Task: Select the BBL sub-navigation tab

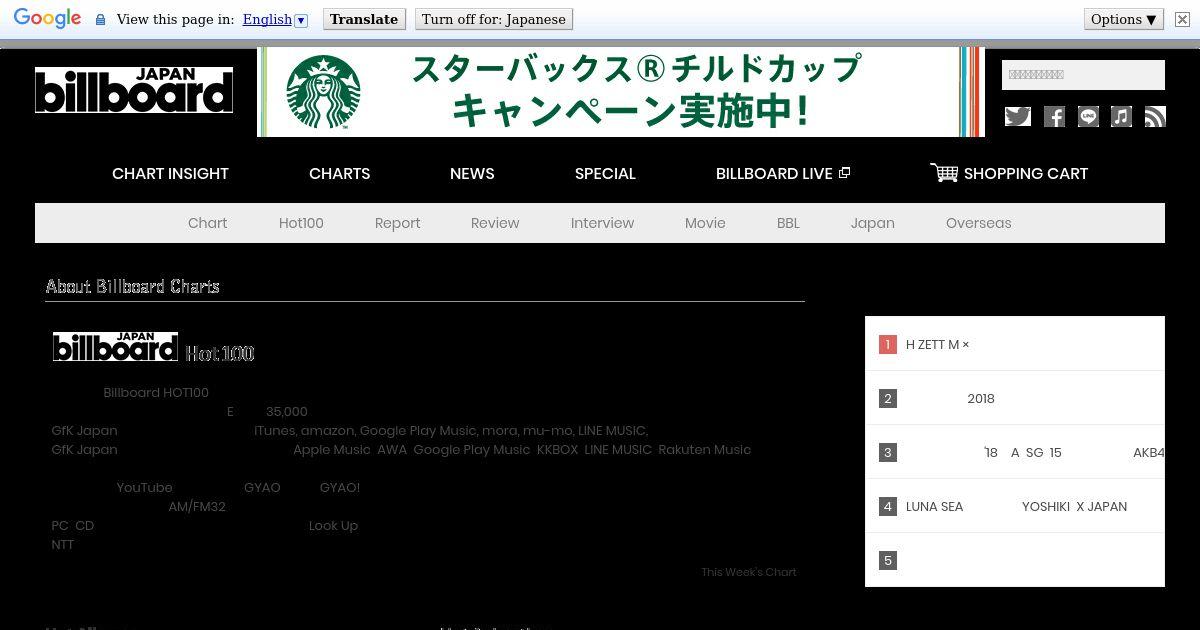Action: (788, 223)
